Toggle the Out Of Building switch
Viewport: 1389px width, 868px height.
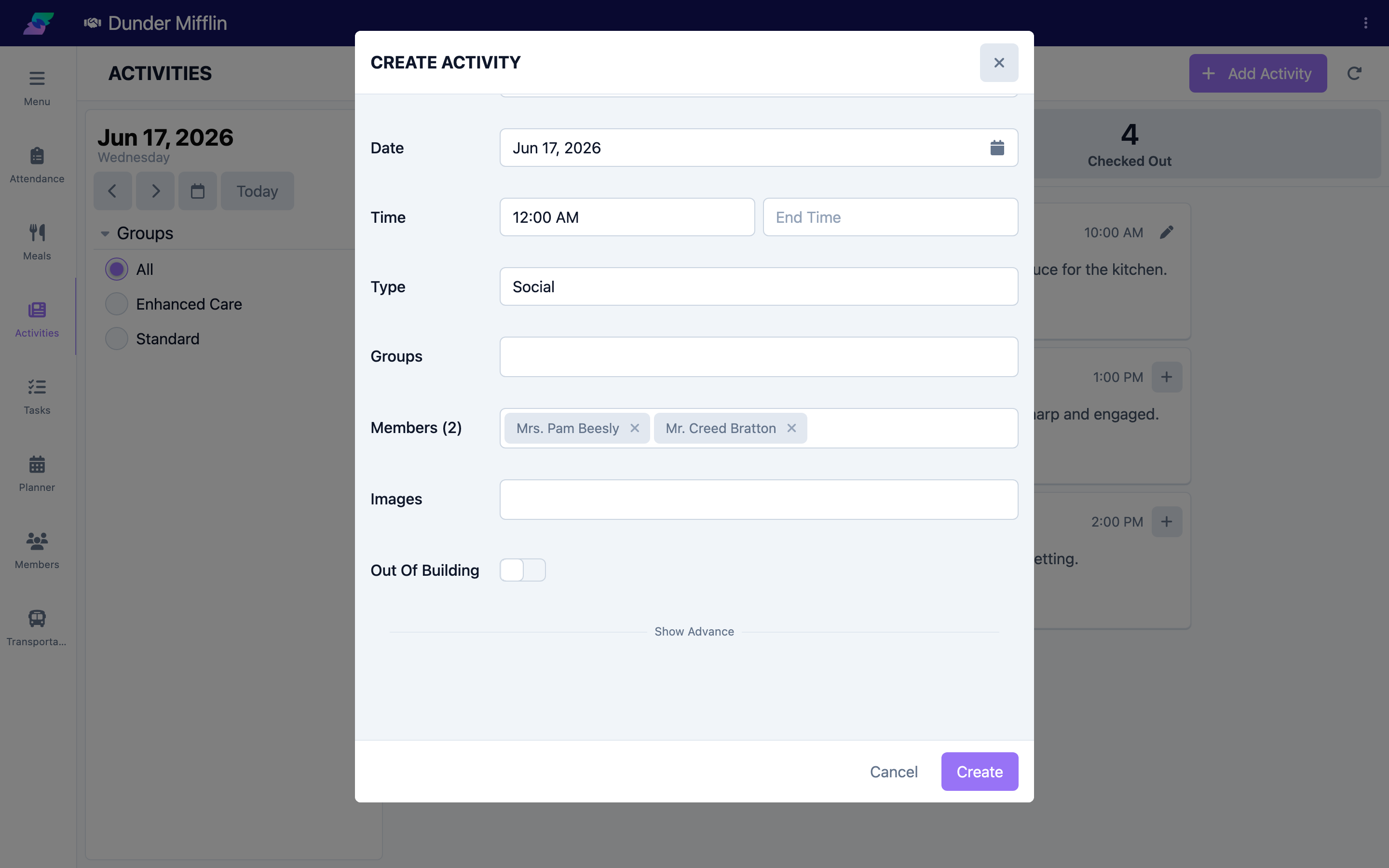click(522, 570)
